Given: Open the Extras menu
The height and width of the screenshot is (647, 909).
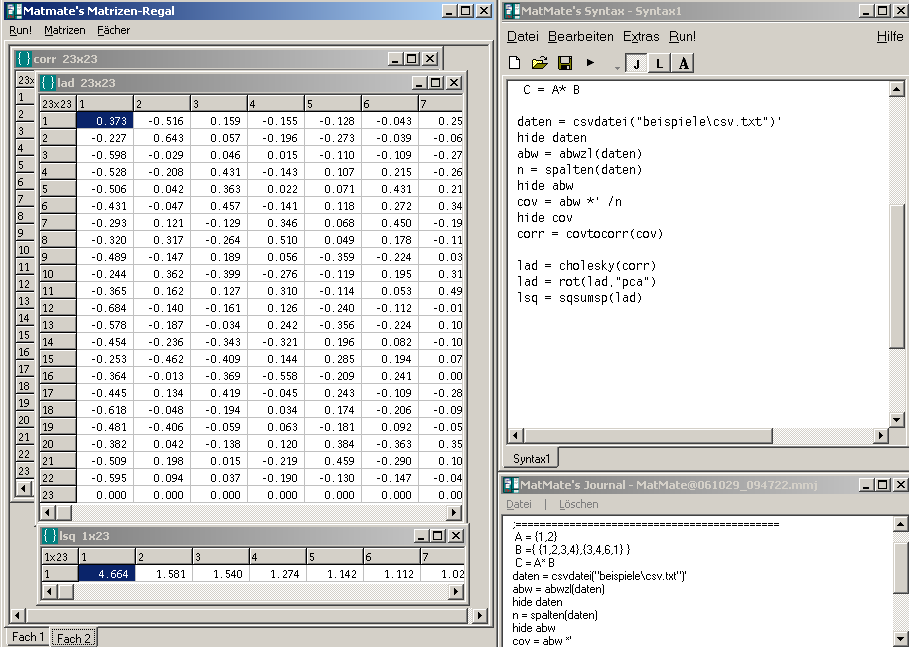Looking at the screenshot, I should click(641, 36).
